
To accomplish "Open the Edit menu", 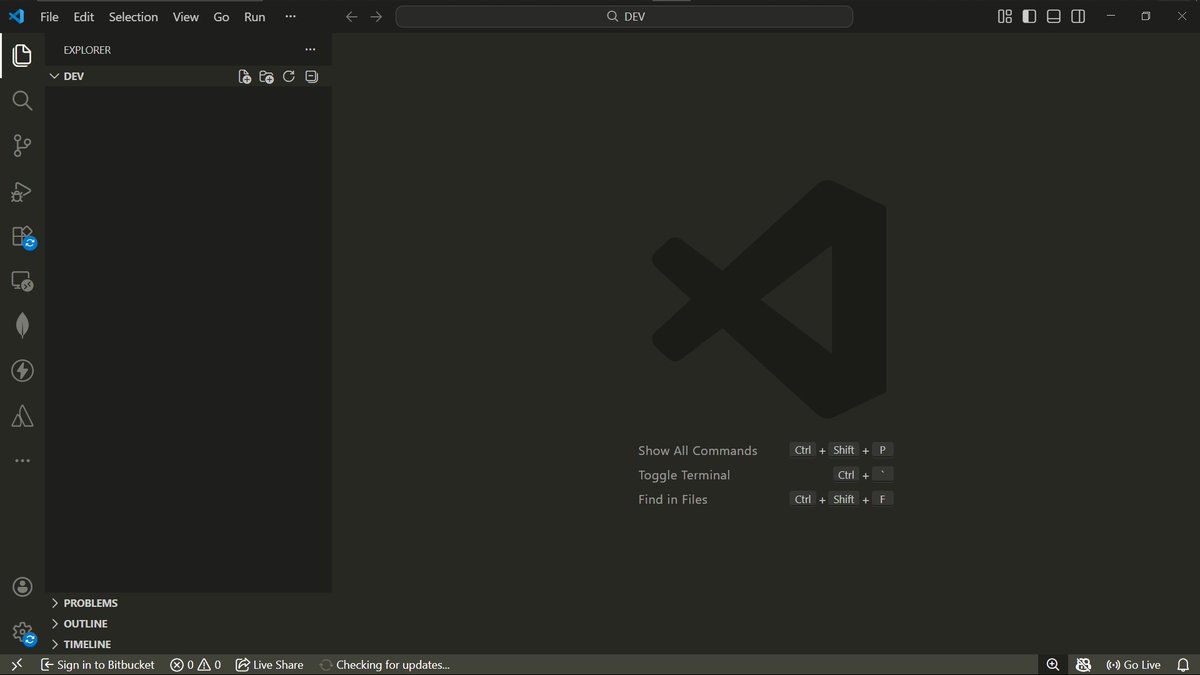I will point(84,17).
